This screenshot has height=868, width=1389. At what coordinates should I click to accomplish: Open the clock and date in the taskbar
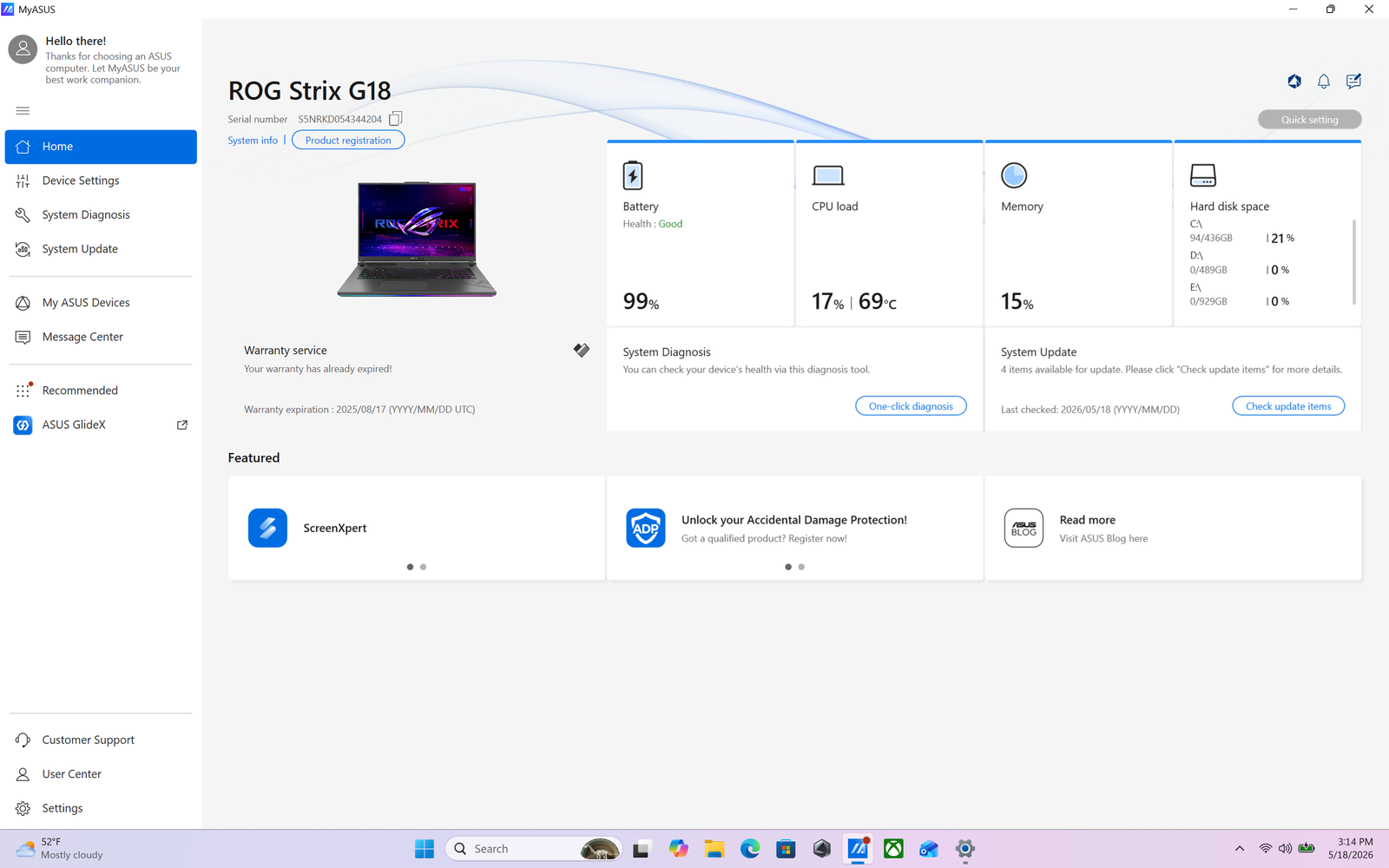(1351, 849)
